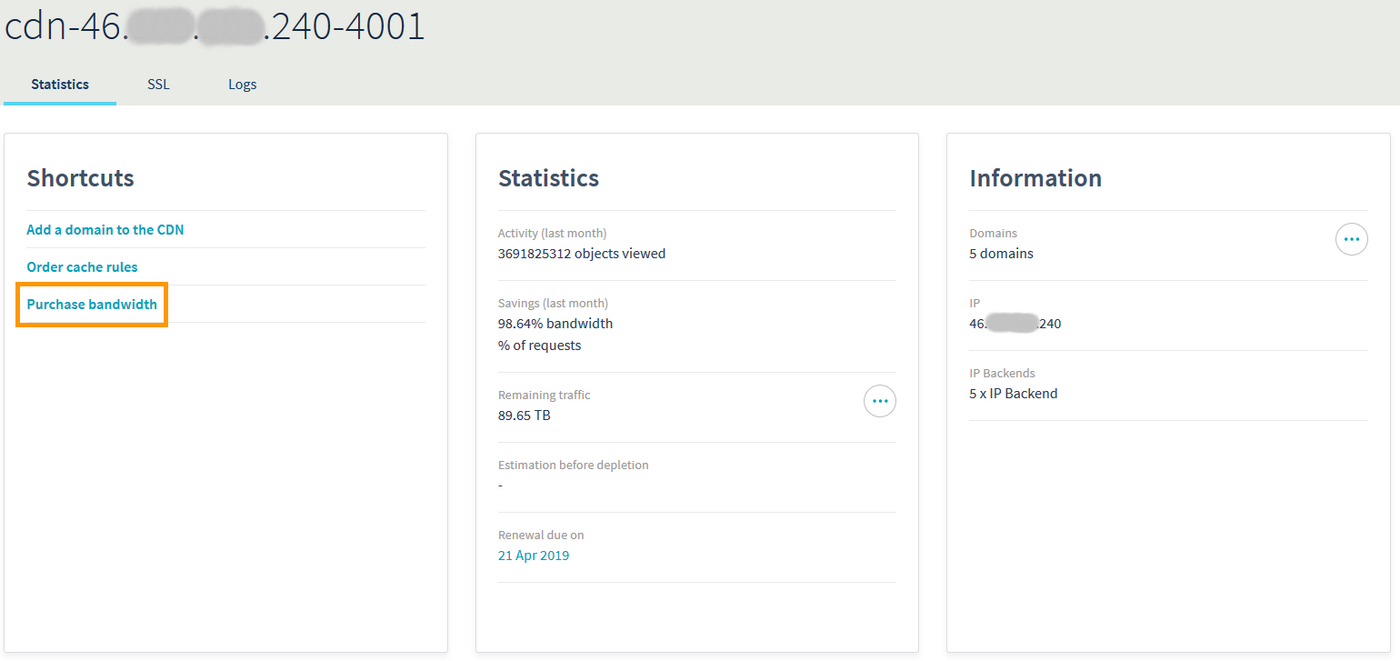Click the 5 x IP Backend entry
The height and width of the screenshot is (661, 1400).
[1013, 394]
